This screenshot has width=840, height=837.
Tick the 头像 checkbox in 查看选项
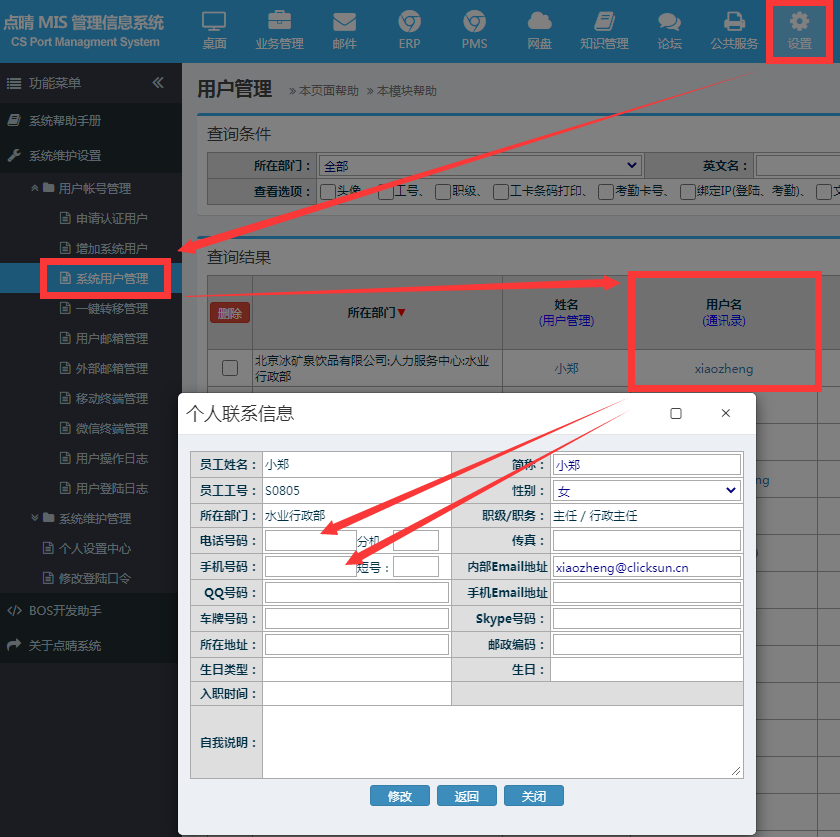tap(328, 192)
